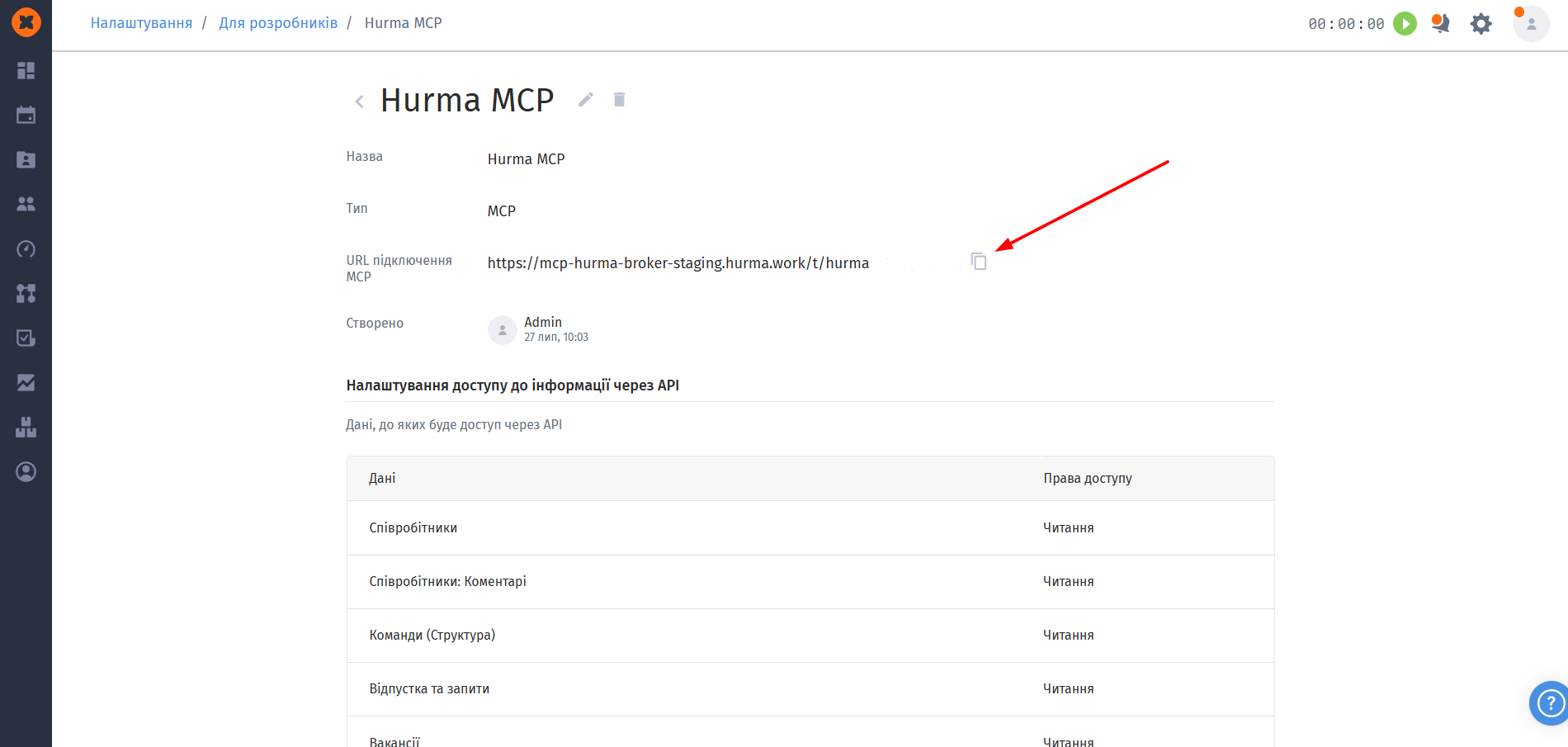This screenshot has height=747, width=1568.
Task: Open the checklist icon in the sidebar
Action: click(26, 338)
